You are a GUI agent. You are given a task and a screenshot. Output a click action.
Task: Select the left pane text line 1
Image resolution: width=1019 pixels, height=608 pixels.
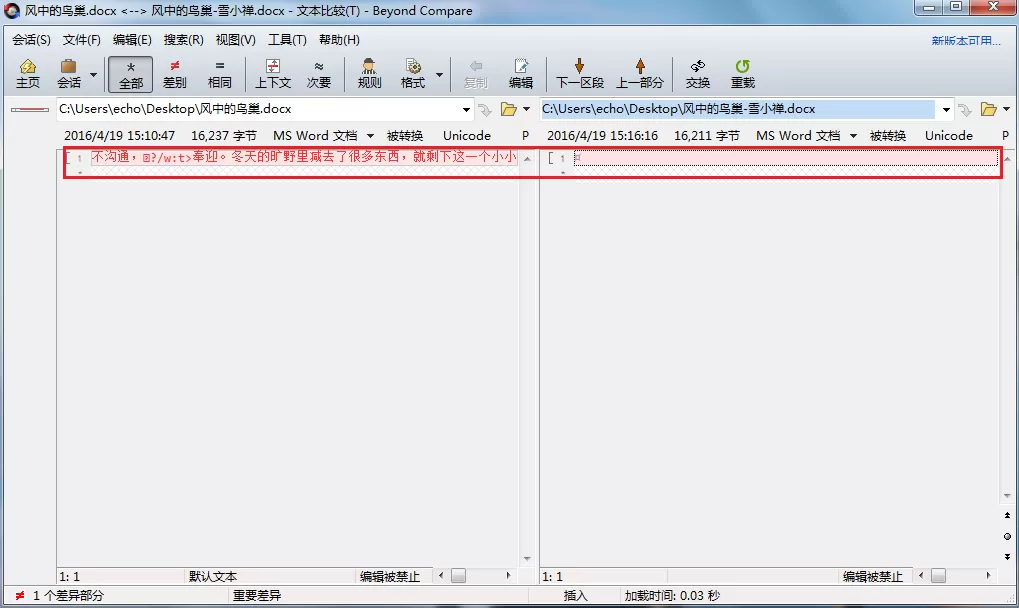tap(304, 157)
